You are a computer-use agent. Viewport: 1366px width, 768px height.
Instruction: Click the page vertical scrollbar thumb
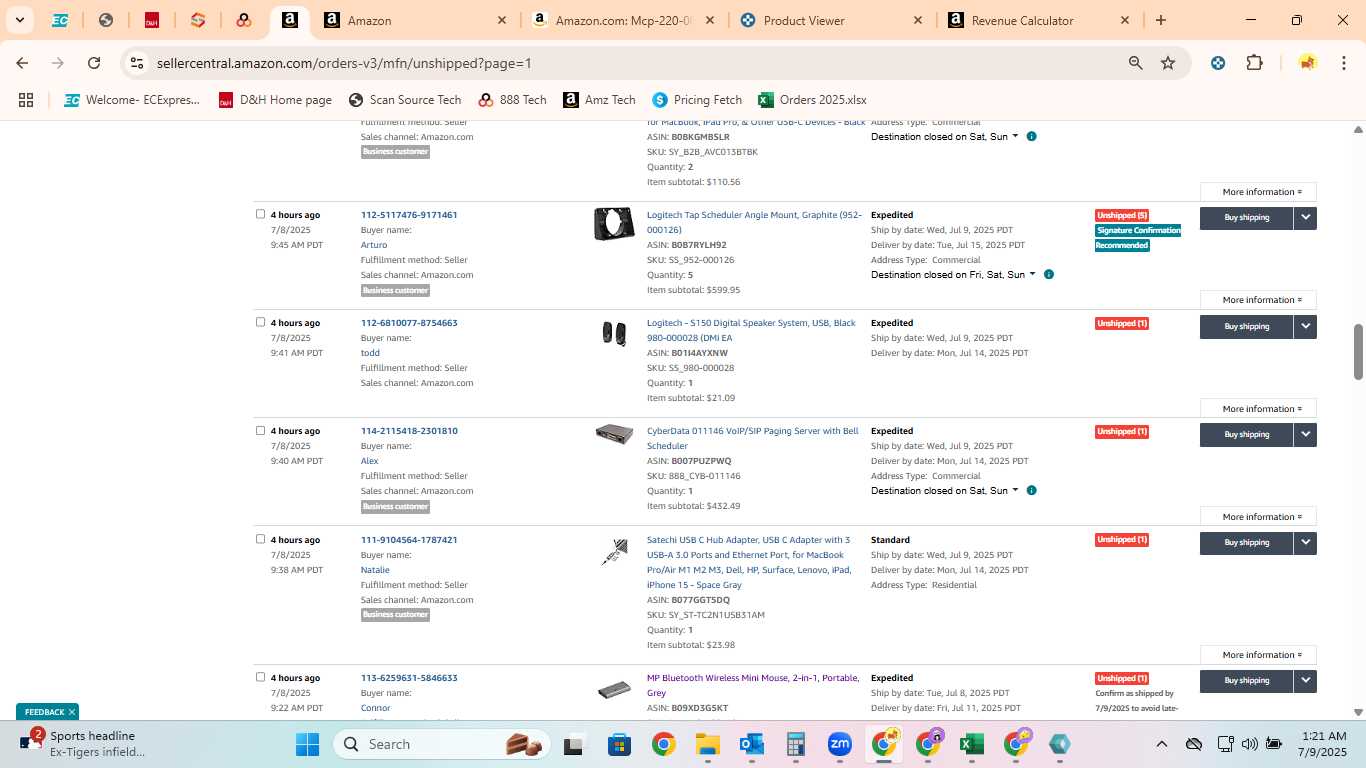coord(1358,352)
